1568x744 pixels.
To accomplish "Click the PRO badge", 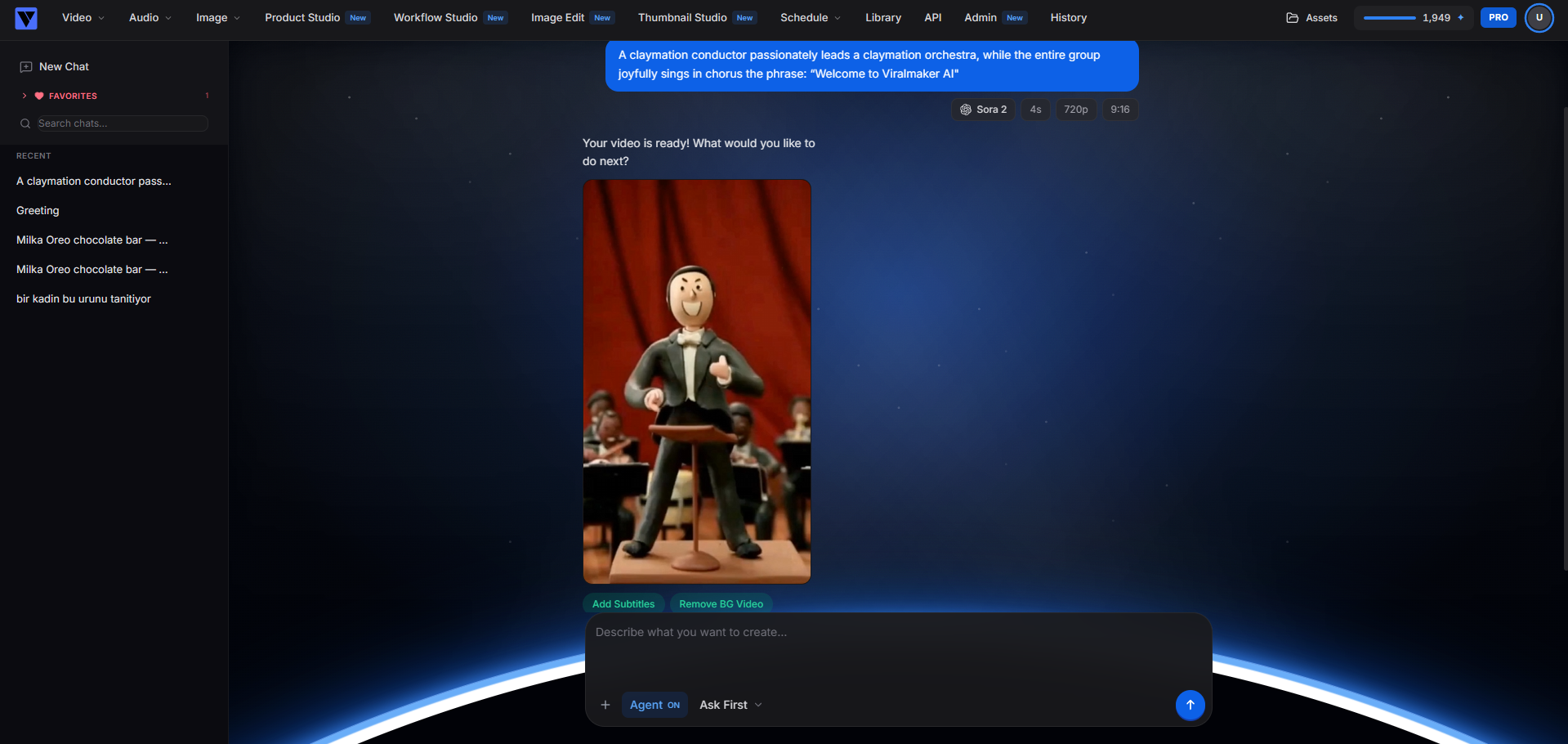I will pyautogui.click(x=1499, y=17).
